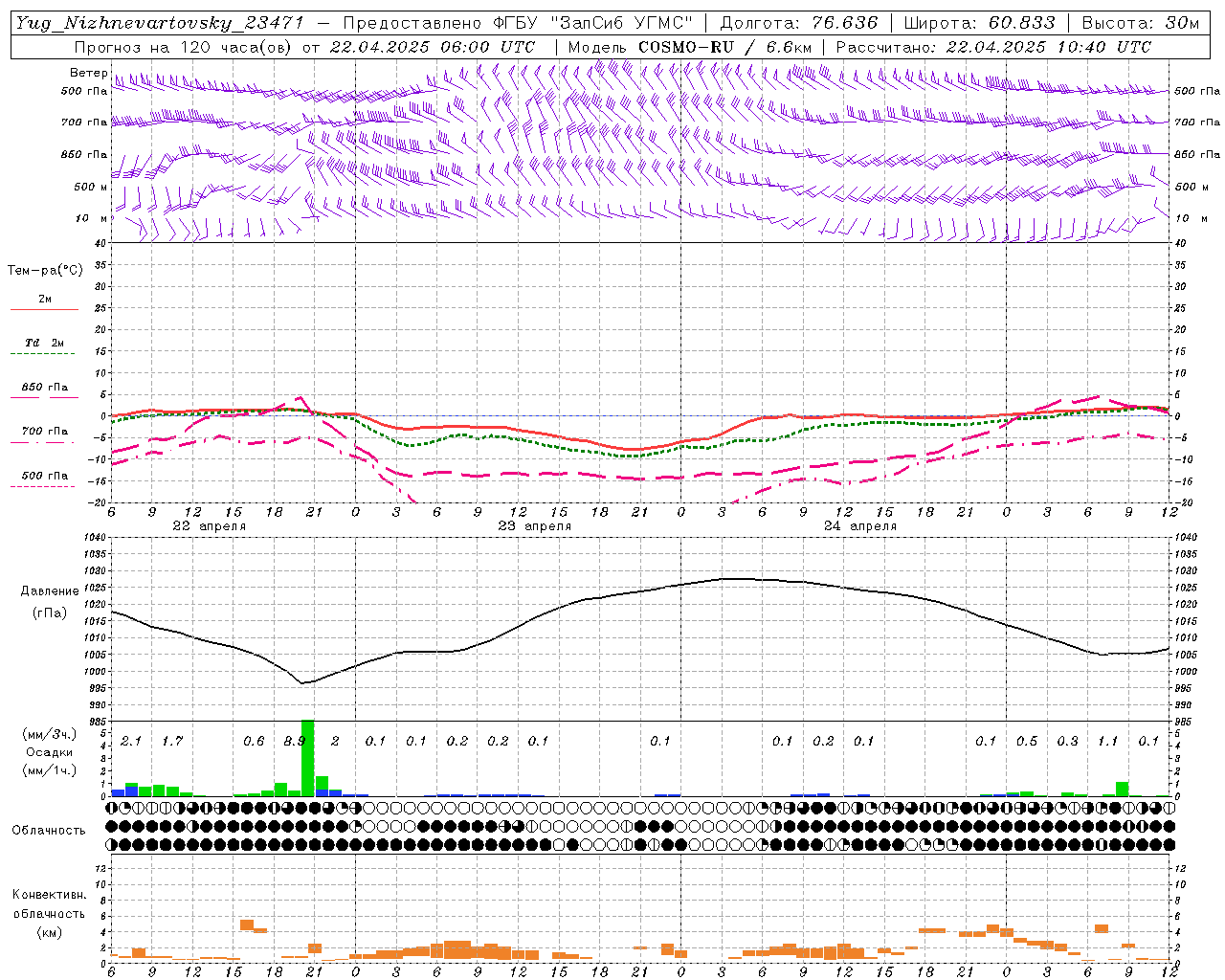Click the red 2м legend line sample

coord(44,309)
